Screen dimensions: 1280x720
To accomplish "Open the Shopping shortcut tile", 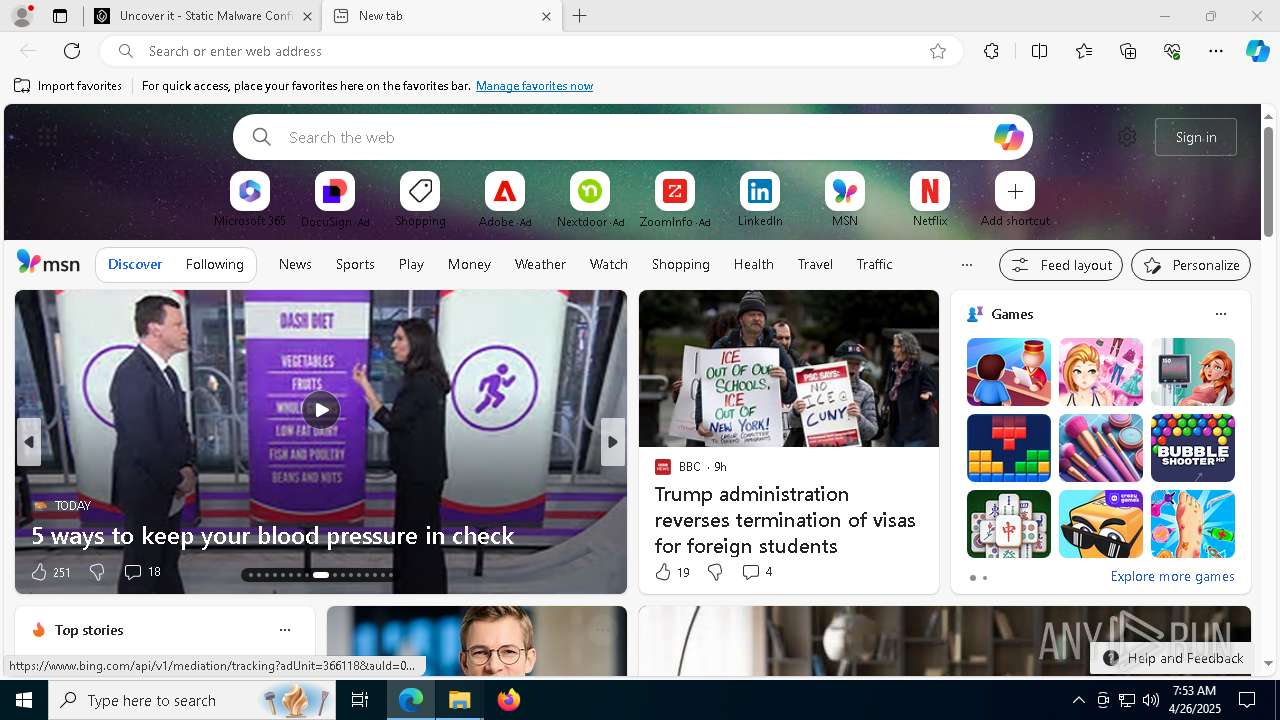I will click(420, 191).
